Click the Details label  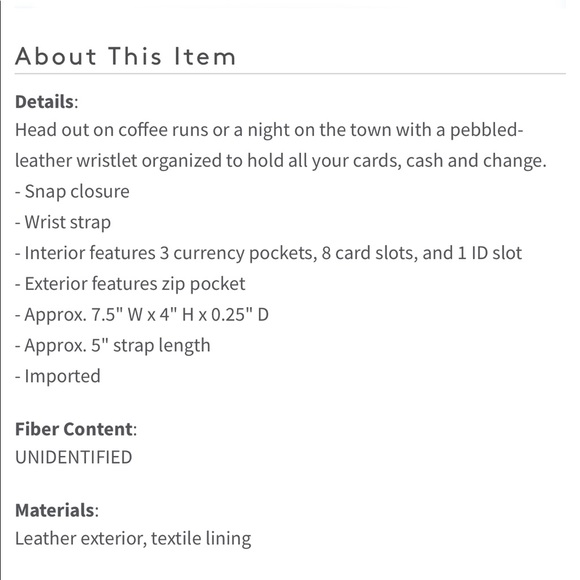coord(44,102)
